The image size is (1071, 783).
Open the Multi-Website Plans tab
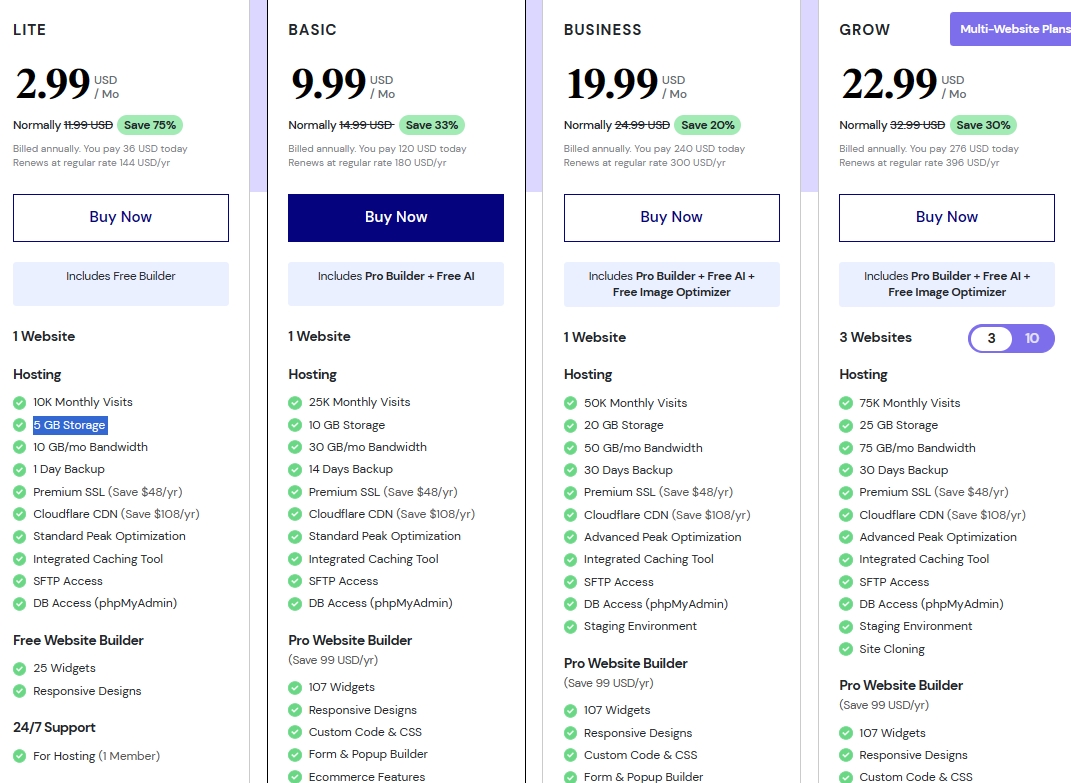click(1010, 29)
